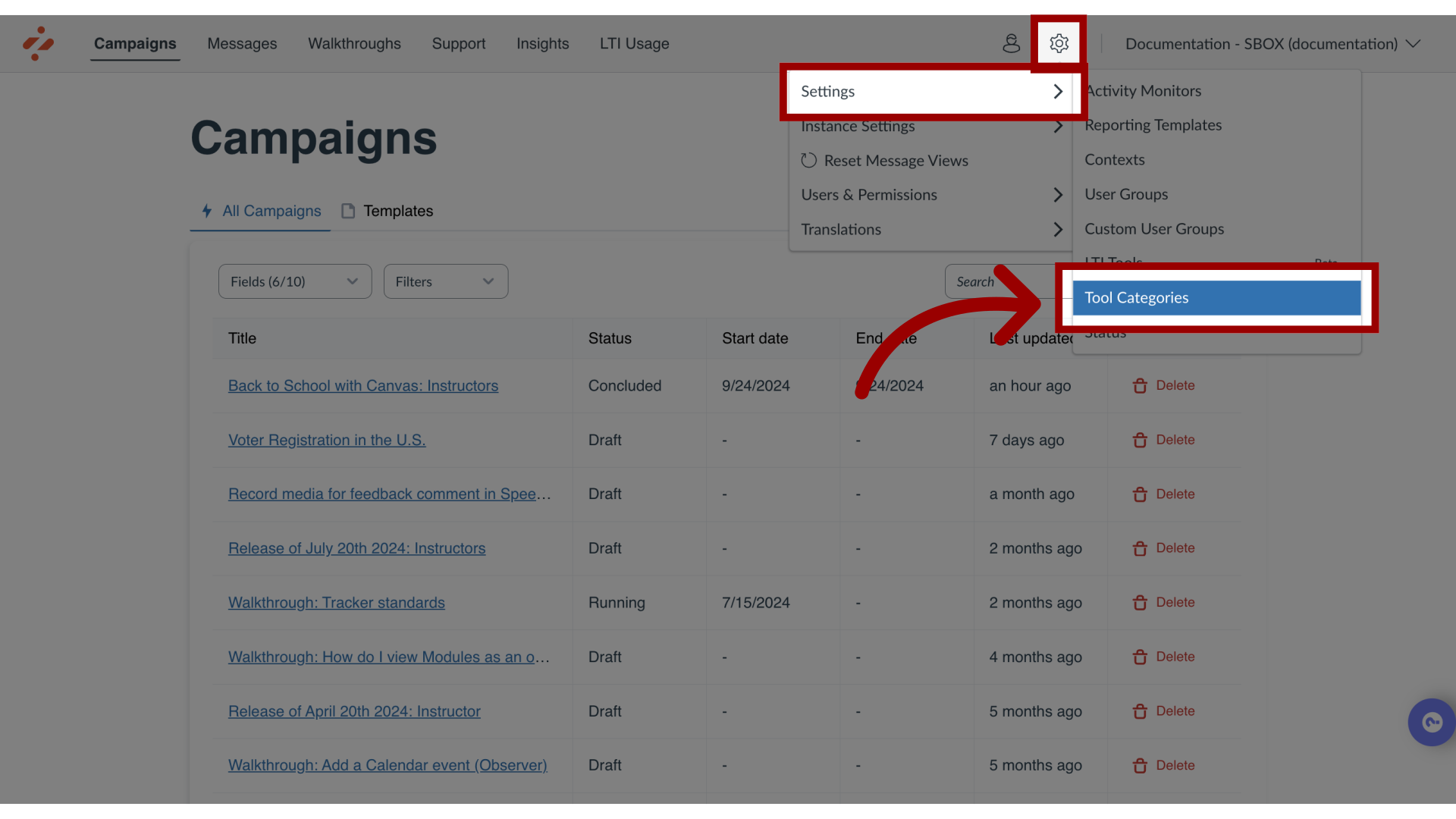Open Walkthrough: Add a Calendar event (Observer)
1456x819 pixels.
point(388,766)
